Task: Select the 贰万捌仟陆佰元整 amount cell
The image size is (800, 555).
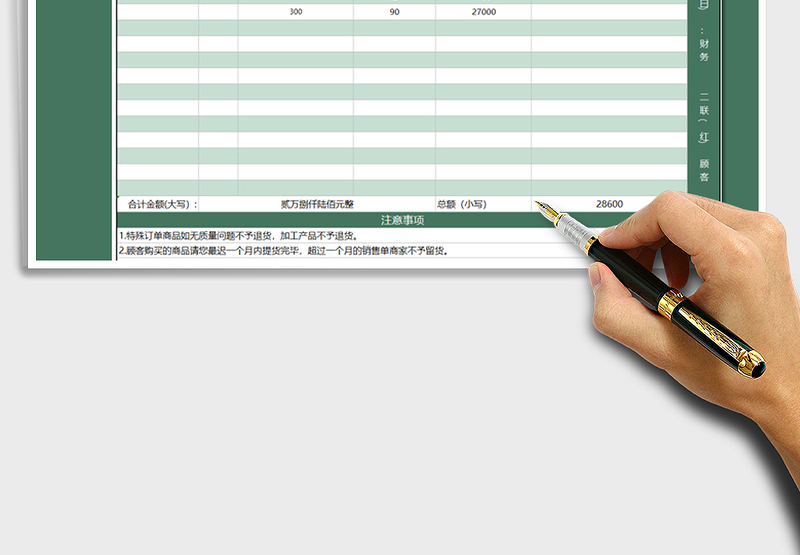Action: tap(317, 204)
